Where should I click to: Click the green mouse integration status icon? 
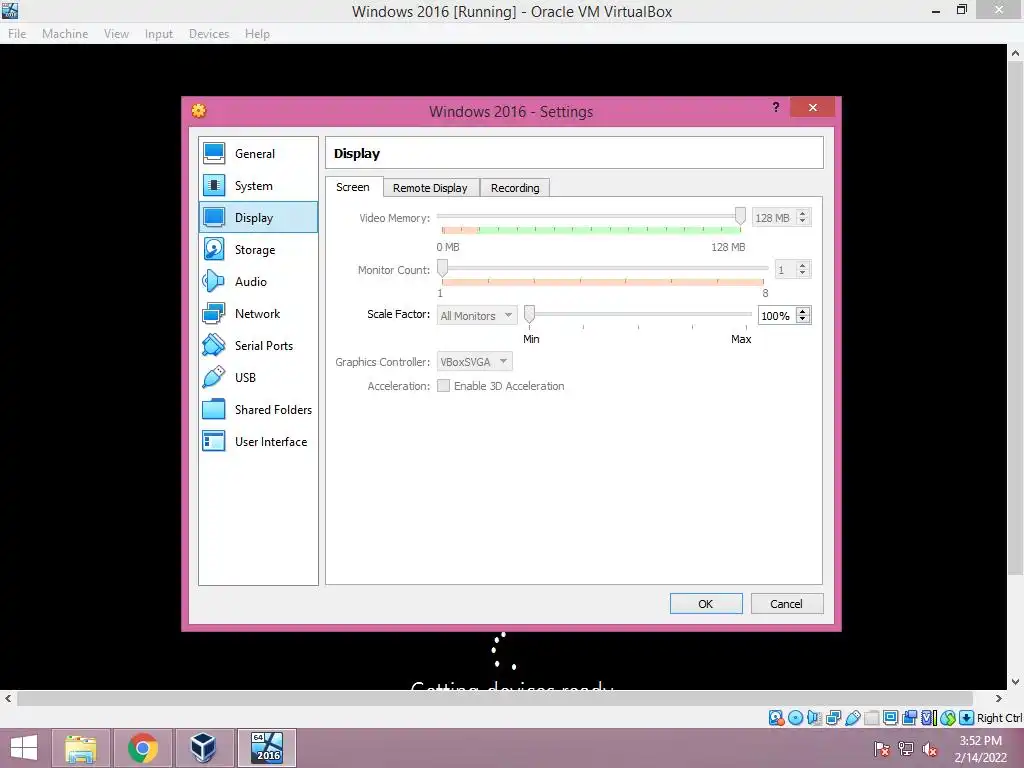948,718
